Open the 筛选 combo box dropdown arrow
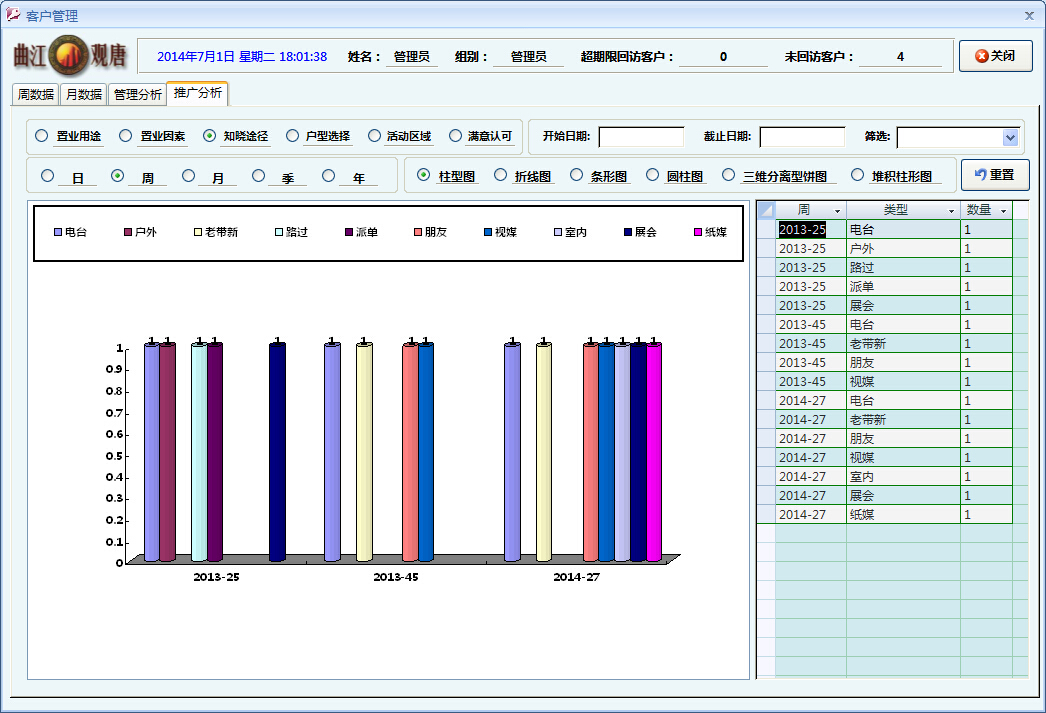 (x=1010, y=137)
